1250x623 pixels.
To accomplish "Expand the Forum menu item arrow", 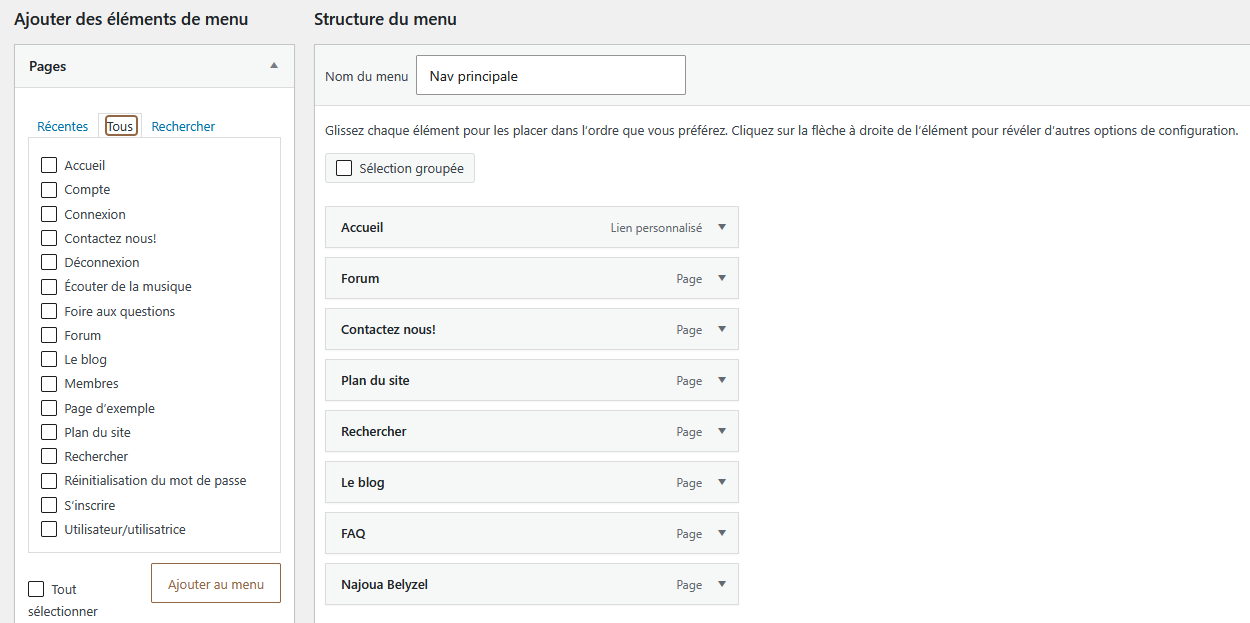I will click(722, 278).
